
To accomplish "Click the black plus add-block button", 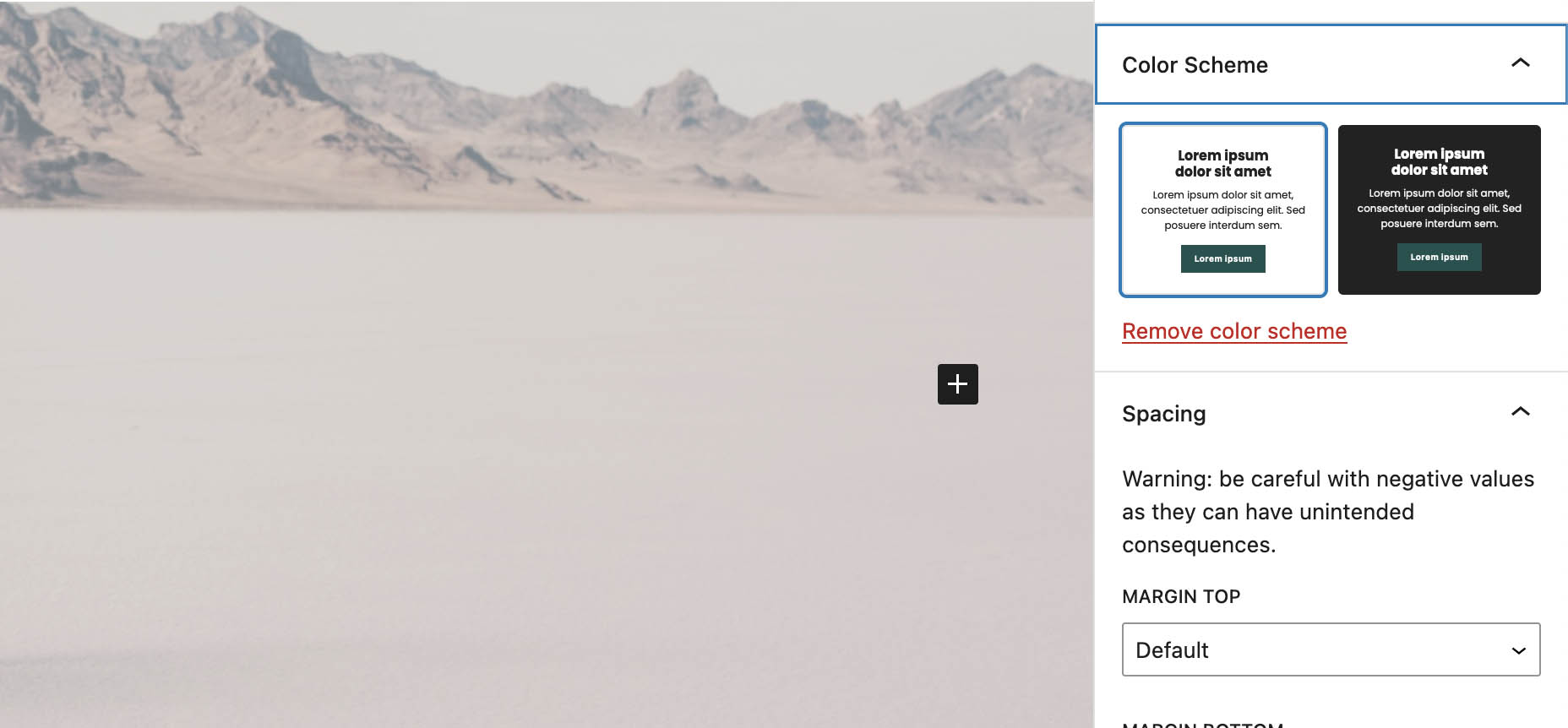I will click(957, 384).
